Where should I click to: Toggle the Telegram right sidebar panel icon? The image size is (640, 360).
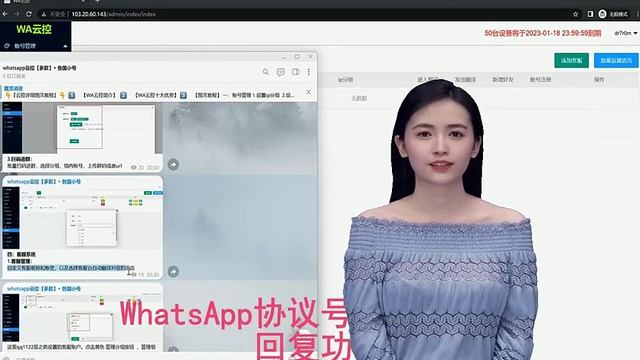coord(296,72)
